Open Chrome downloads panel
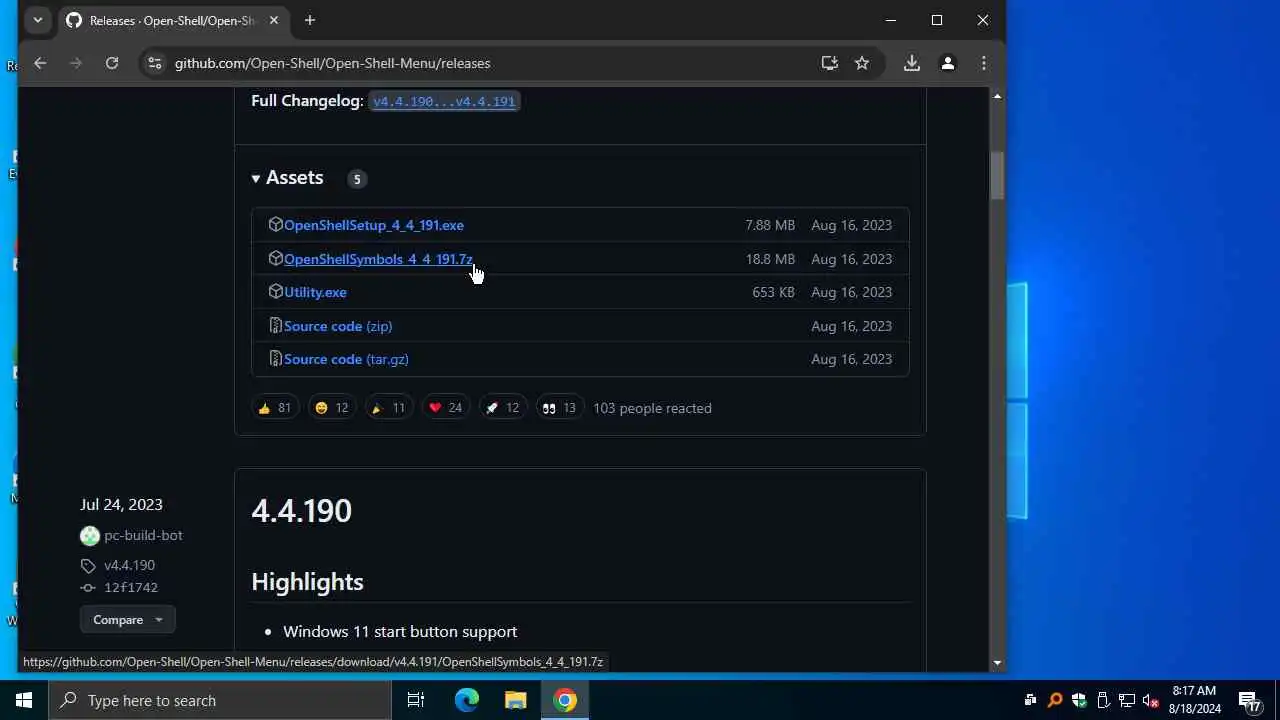This screenshot has height=720, width=1280. [912, 63]
